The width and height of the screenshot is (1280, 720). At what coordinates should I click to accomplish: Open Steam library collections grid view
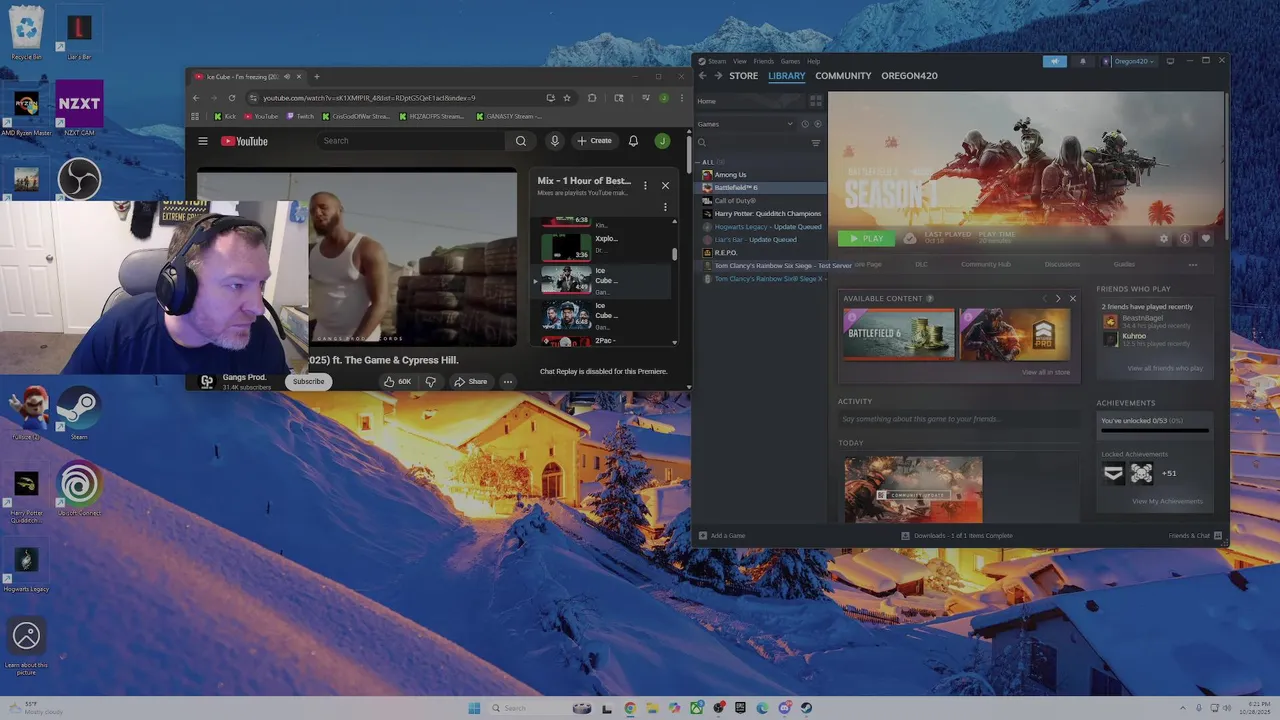(815, 101)
